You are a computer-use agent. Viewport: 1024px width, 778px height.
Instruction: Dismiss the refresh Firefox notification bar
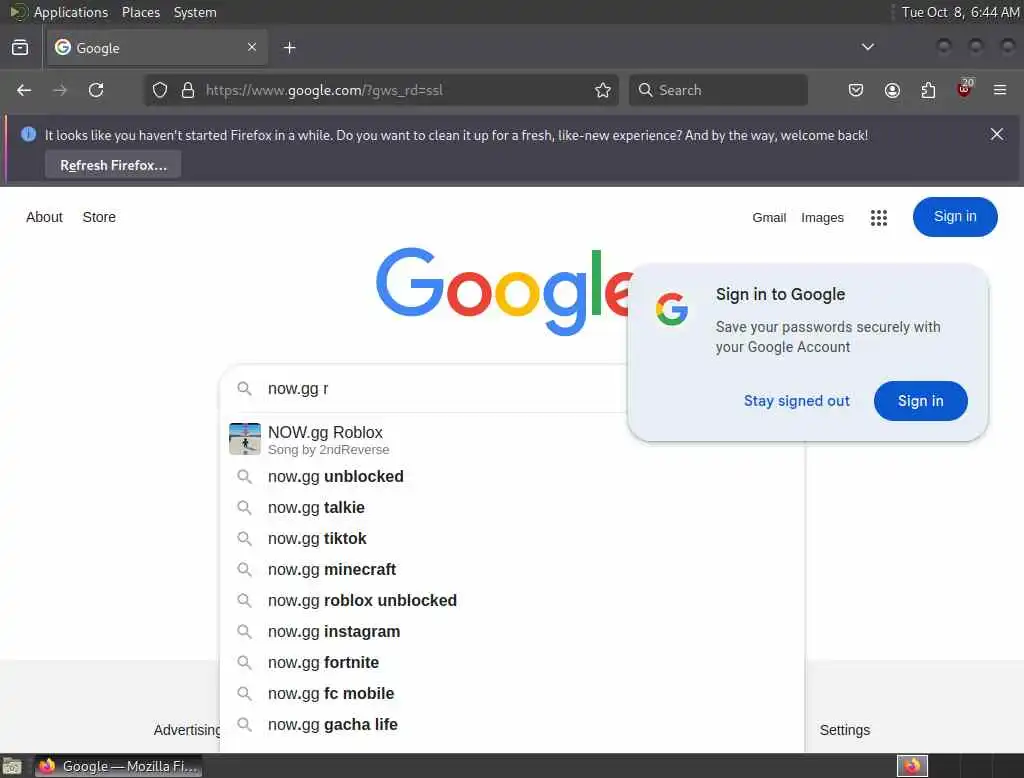(997, 134)
